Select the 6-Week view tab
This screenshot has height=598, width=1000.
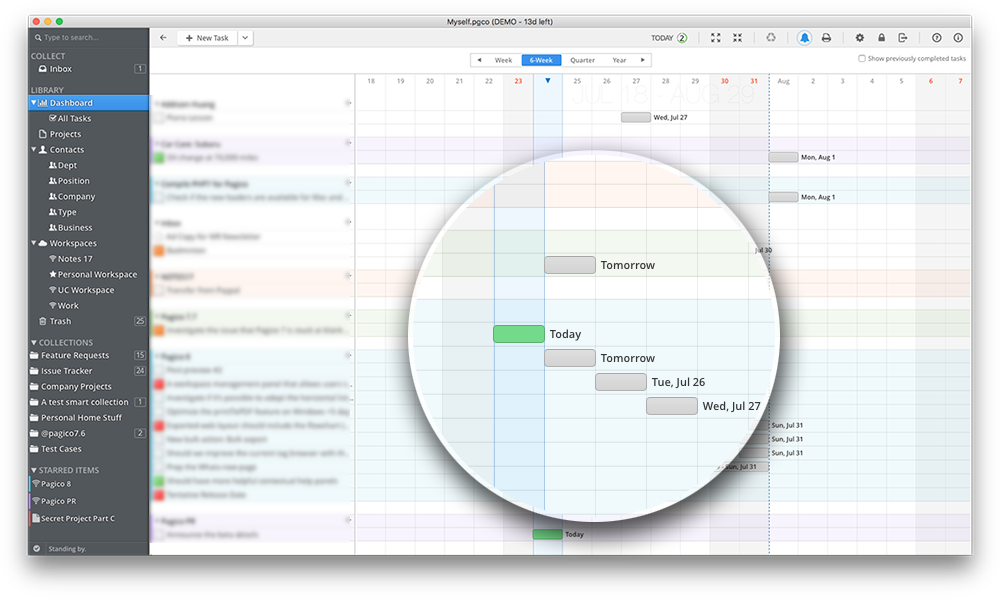[x=541, y=60]
